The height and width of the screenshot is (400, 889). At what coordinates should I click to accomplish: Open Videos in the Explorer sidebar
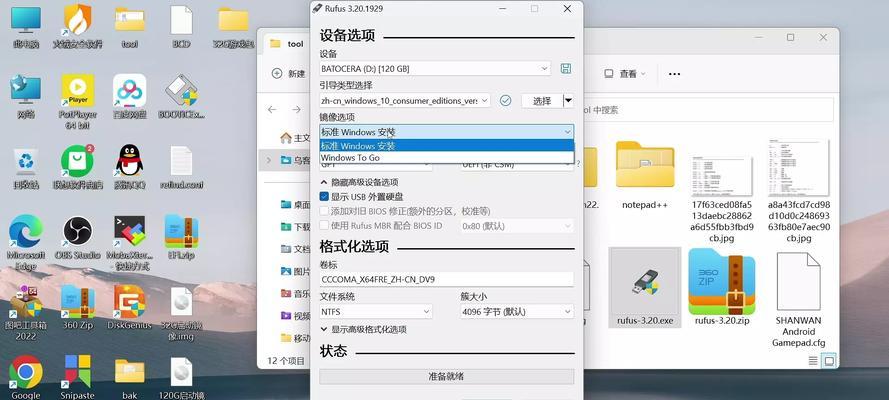tap(295, 316)
